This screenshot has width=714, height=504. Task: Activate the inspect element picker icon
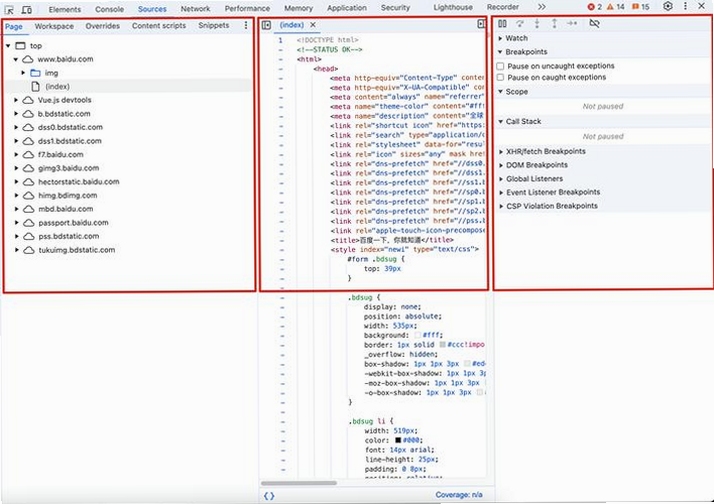[9, 10]
